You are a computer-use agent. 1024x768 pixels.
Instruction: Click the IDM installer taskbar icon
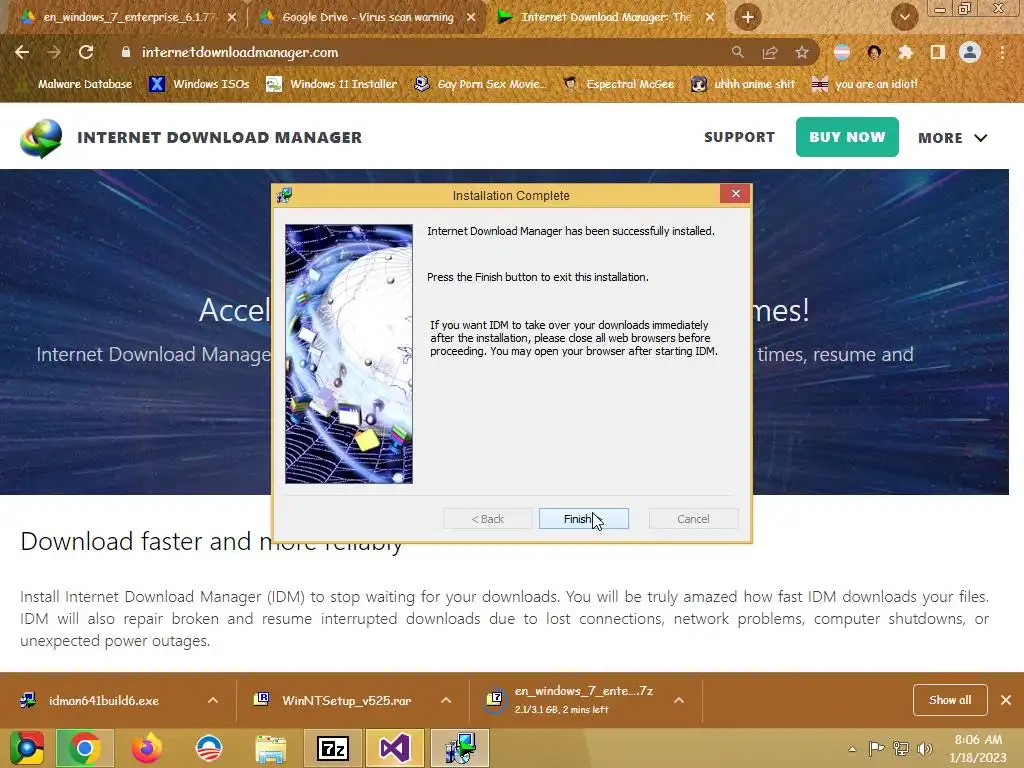[x=460, y=748]
